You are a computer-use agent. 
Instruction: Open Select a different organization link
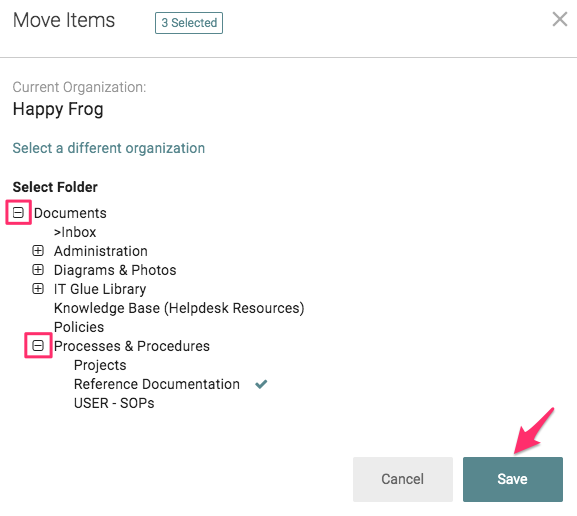(x=109, y=148)
